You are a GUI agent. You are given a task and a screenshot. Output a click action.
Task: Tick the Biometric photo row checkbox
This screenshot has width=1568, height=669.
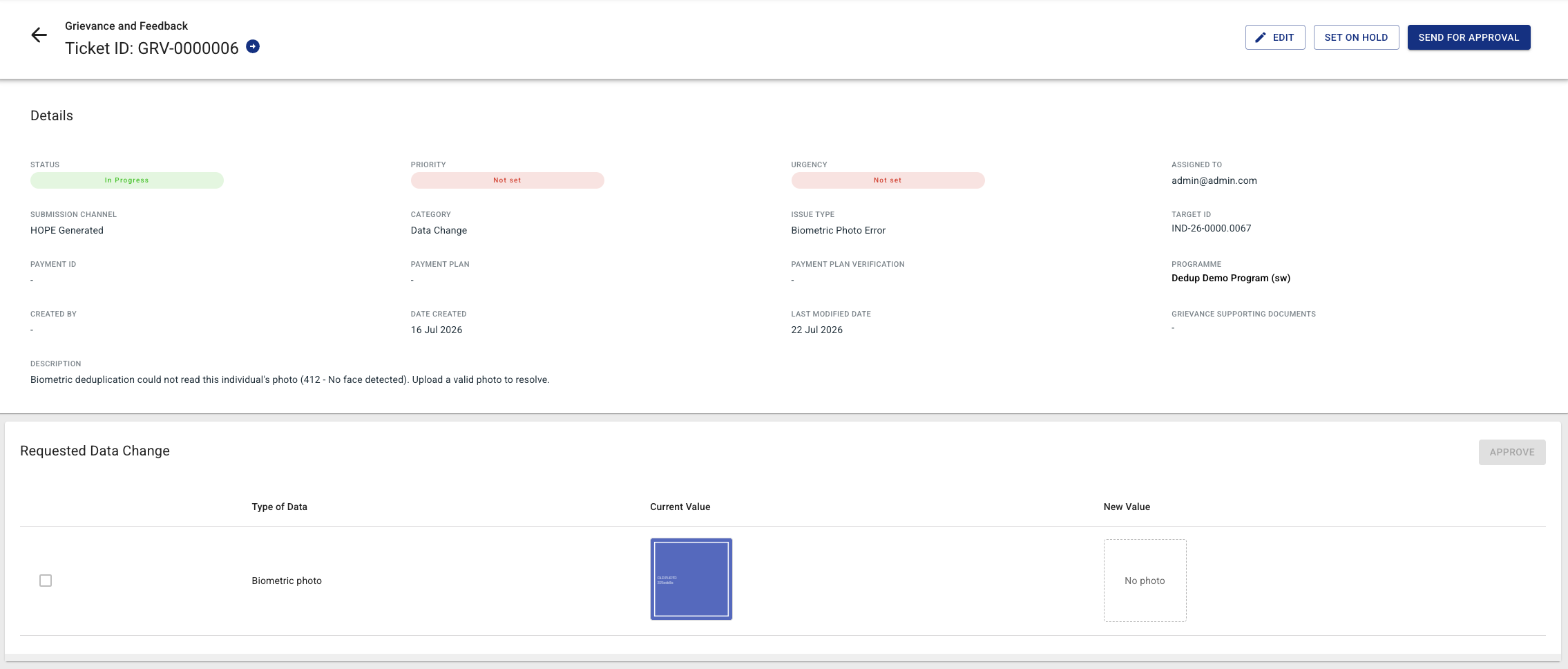(46, 581)
